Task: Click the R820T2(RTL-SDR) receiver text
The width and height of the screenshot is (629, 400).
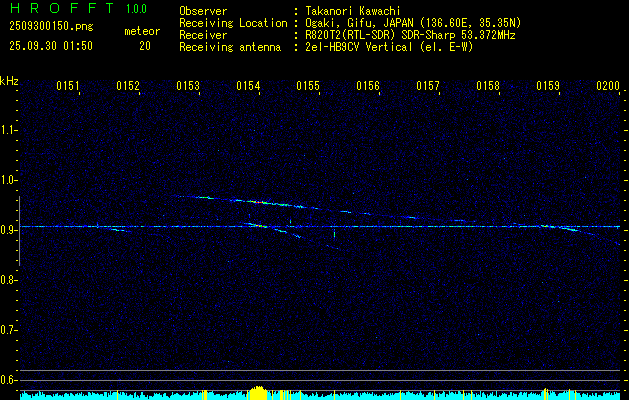Action: [410, 35]
